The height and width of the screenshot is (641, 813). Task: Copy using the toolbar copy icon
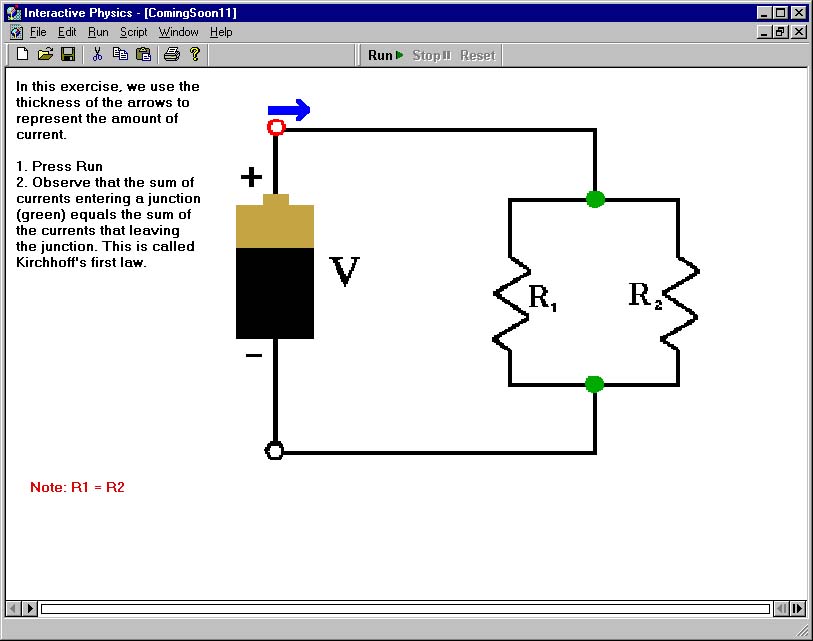[x=120, y=54]
